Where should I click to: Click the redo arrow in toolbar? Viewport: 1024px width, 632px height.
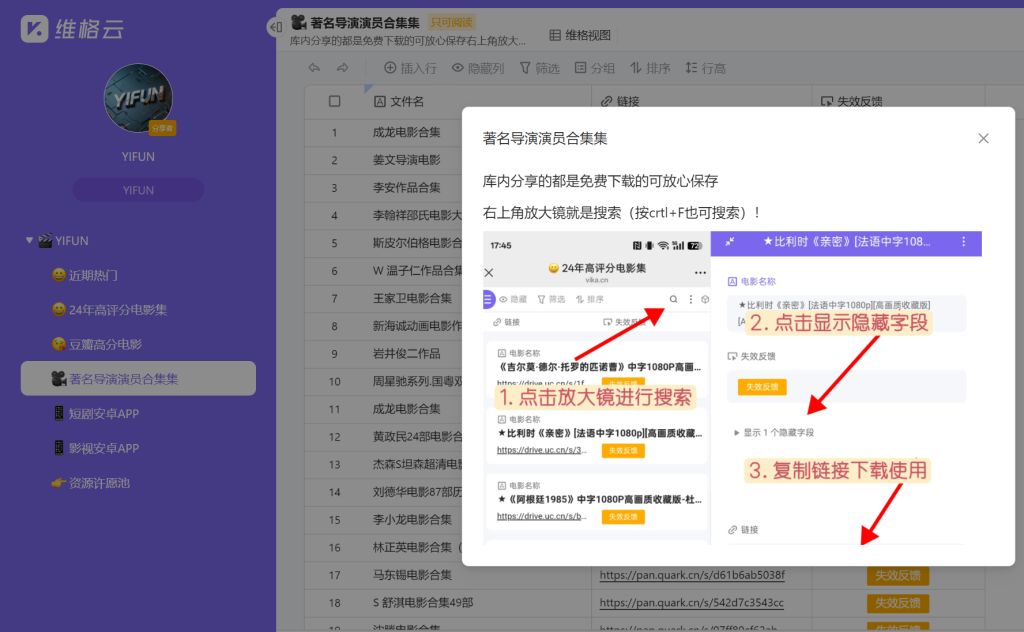[x=342, y=68]
